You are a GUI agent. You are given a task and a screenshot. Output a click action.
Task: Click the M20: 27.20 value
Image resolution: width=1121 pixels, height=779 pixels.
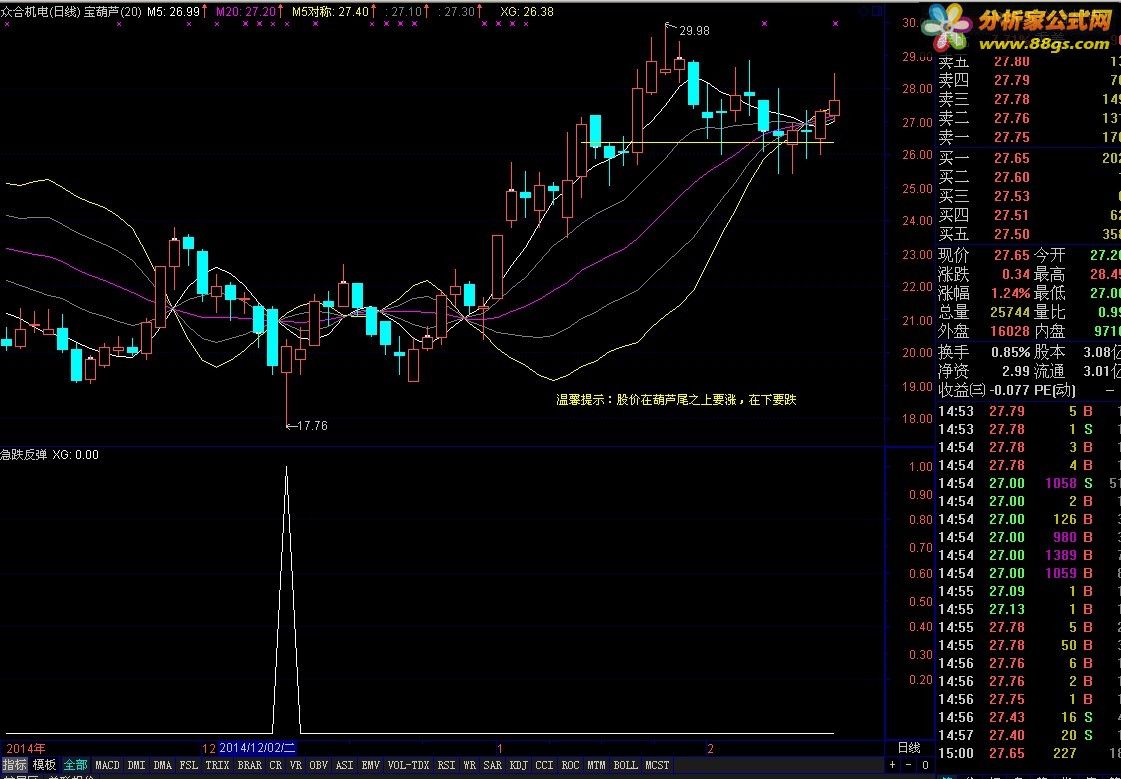(246, 11)
